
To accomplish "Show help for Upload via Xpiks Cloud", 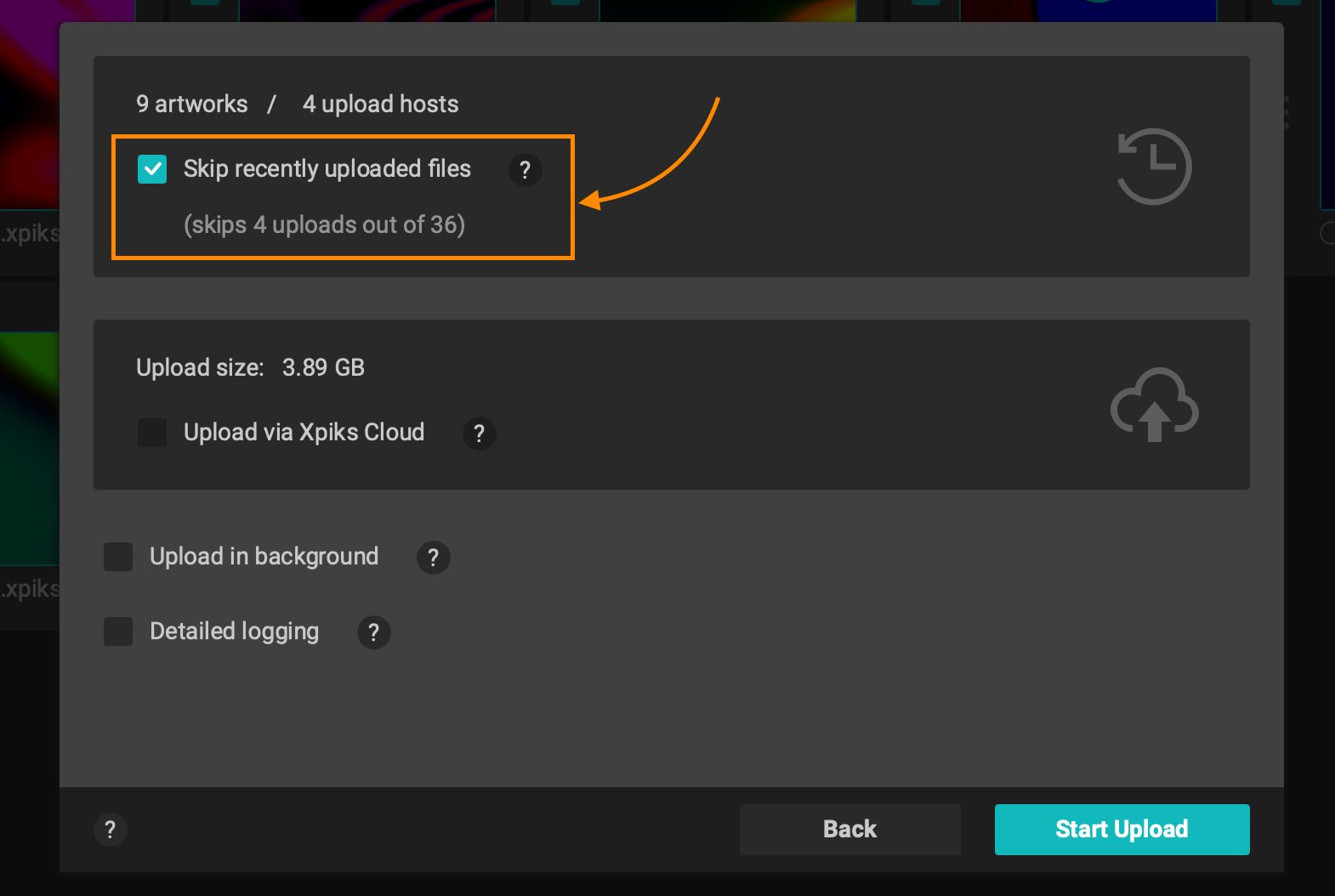I will (x=479, y=434).
